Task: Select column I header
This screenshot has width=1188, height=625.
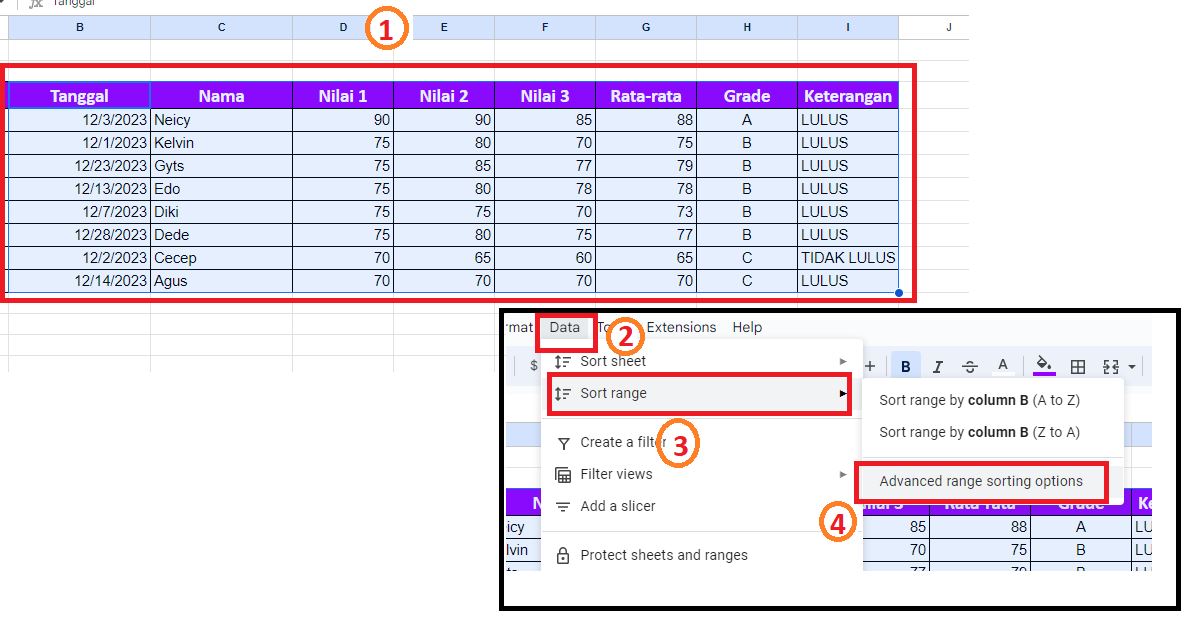Action: [848, 27]
